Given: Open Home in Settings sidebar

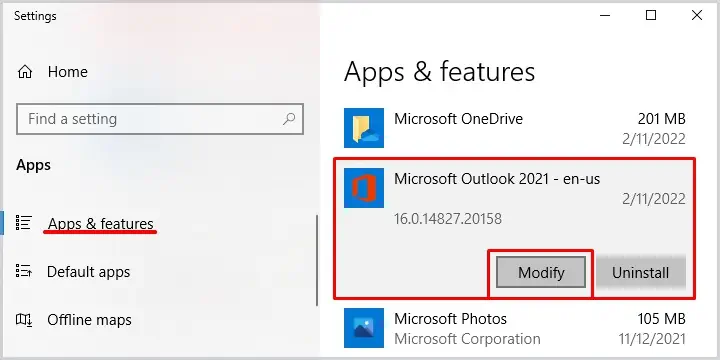Looking at the screenshot, I should 68,72.
